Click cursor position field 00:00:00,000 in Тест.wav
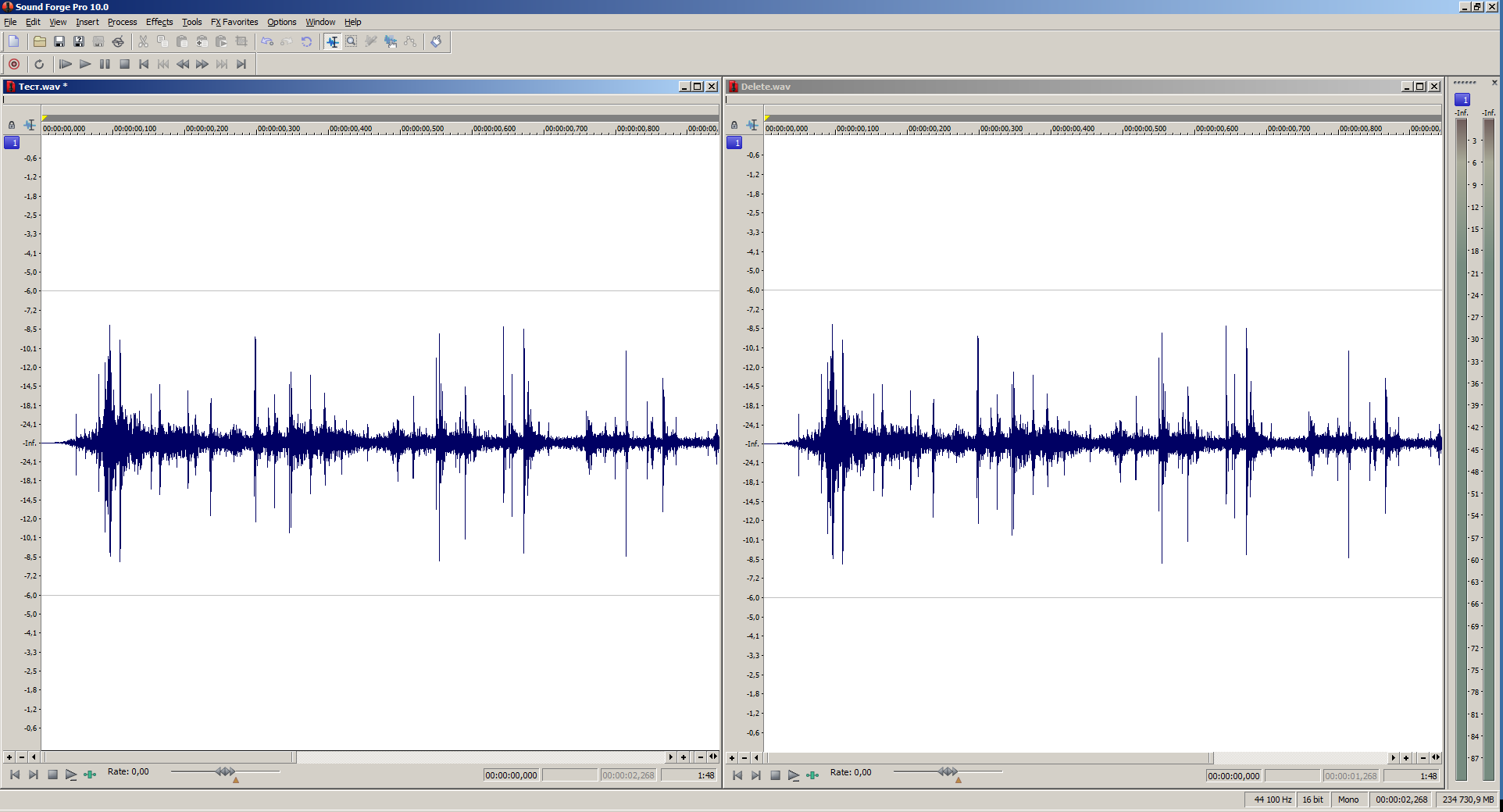Viewport: 1503px width, 812px height. pos(511,775)
